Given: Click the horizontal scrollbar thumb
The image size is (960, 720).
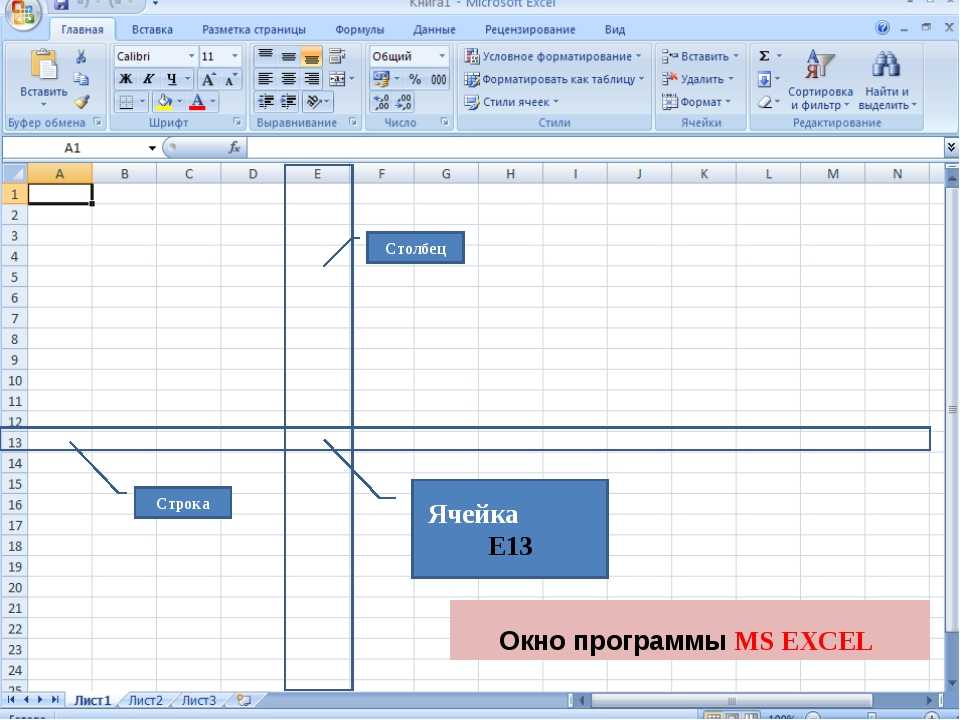Looking at the screenshot, I should 731,700.
